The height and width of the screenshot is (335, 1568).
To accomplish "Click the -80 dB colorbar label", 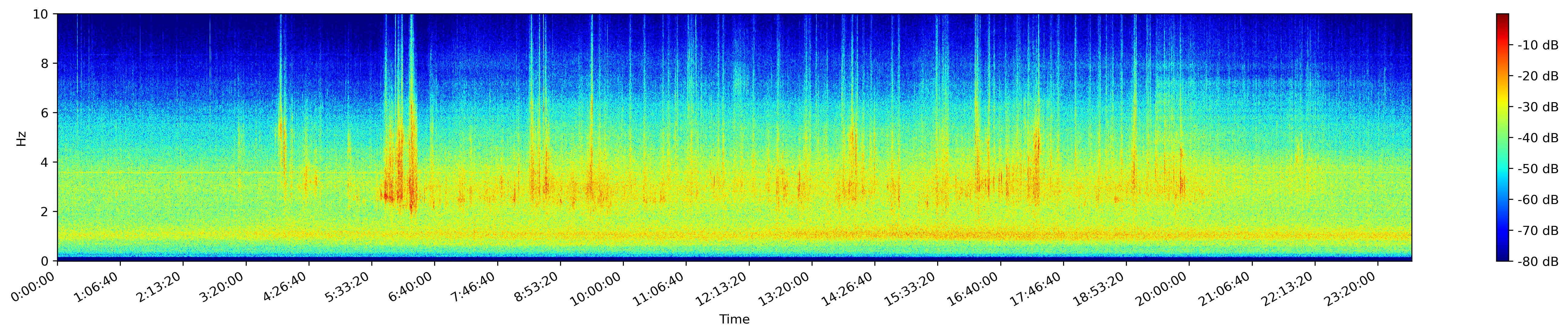I will pyautogui.click(x=1538, y=262).
